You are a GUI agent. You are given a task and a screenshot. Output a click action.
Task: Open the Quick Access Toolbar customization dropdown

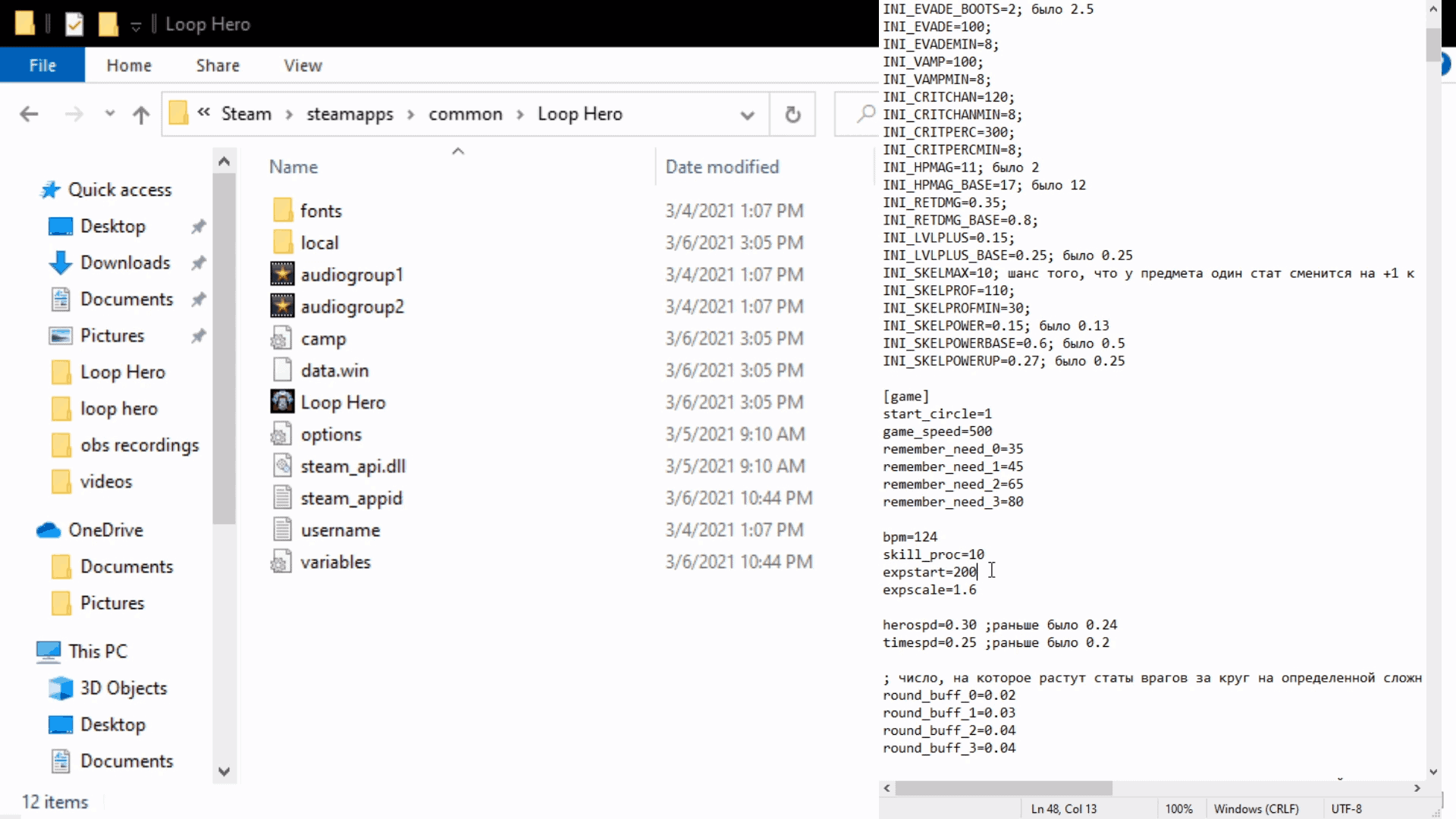135,24
